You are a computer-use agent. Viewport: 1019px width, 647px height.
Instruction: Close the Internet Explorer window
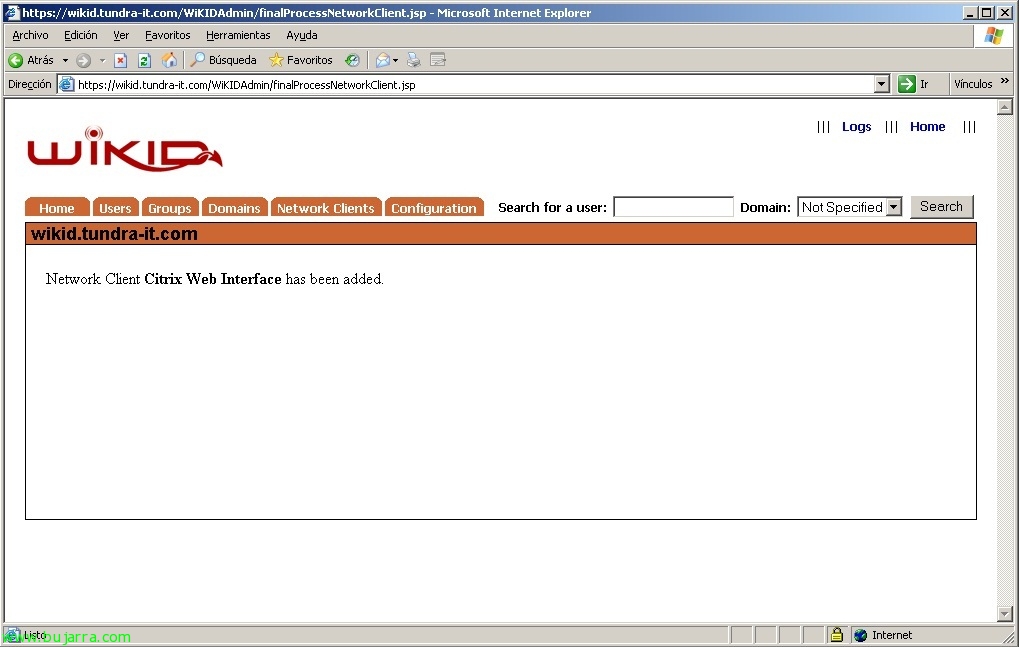click(x=1004, y=12)
